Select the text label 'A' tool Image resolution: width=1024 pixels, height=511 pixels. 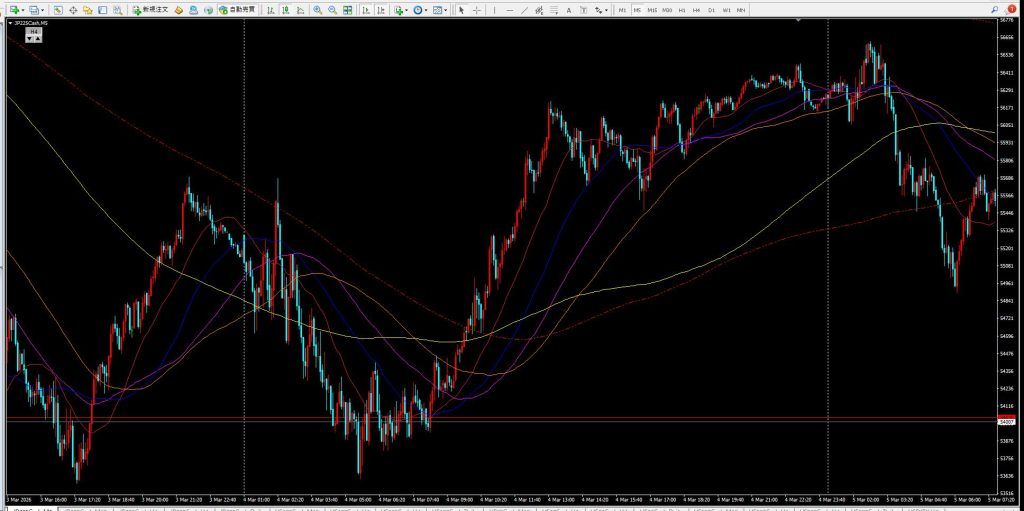pos(569,9)
